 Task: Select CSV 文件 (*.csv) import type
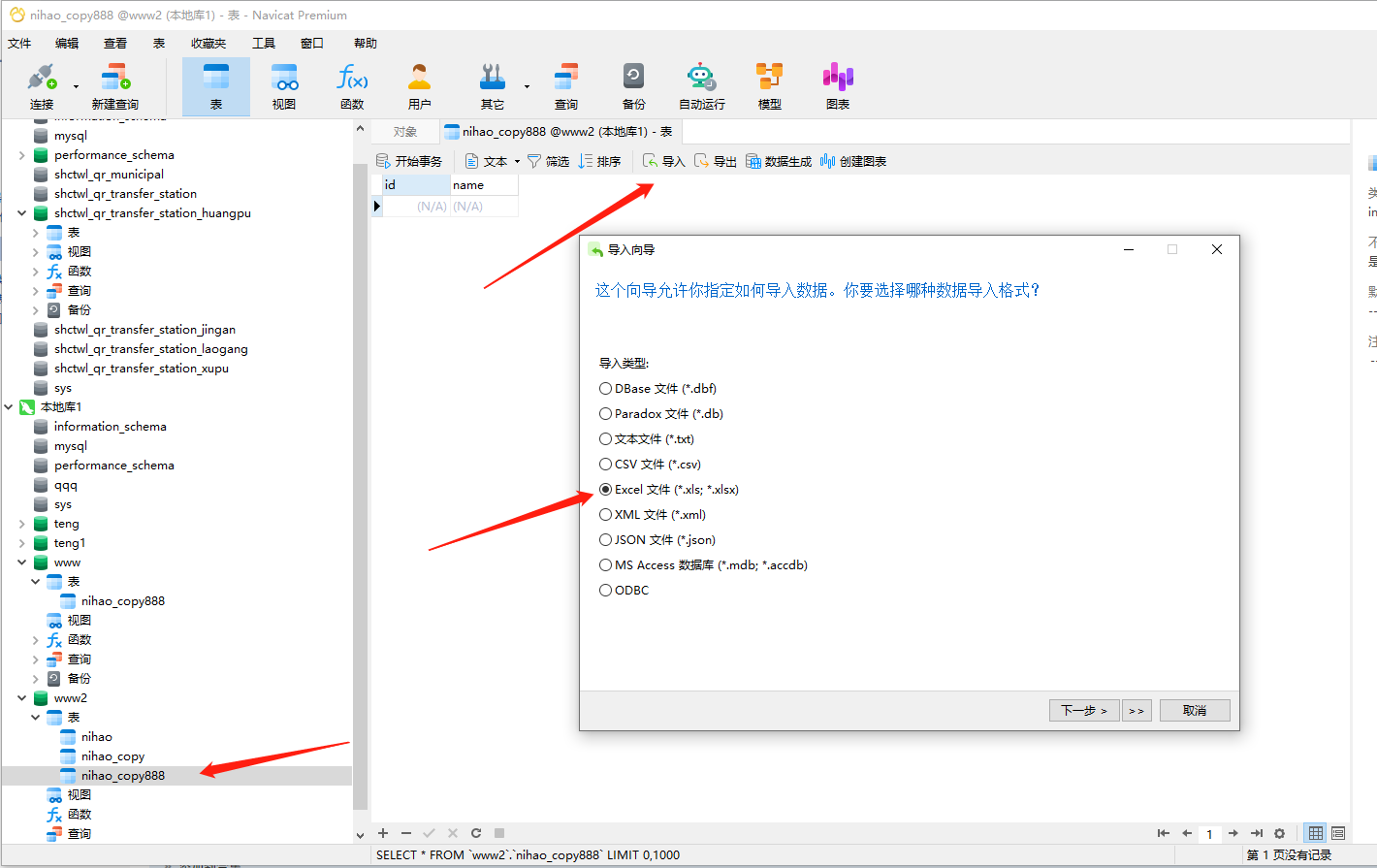(650, 465)
